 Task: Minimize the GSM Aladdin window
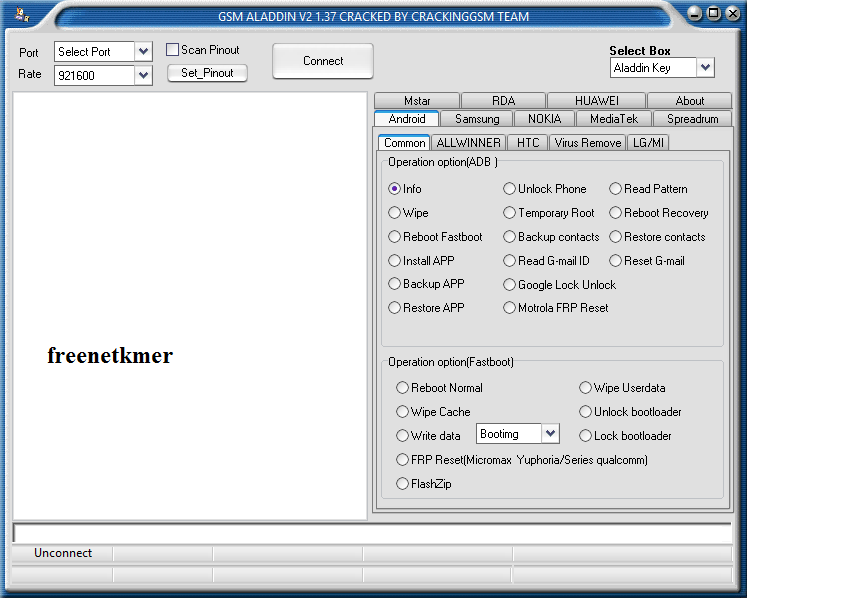coord(694,13)
